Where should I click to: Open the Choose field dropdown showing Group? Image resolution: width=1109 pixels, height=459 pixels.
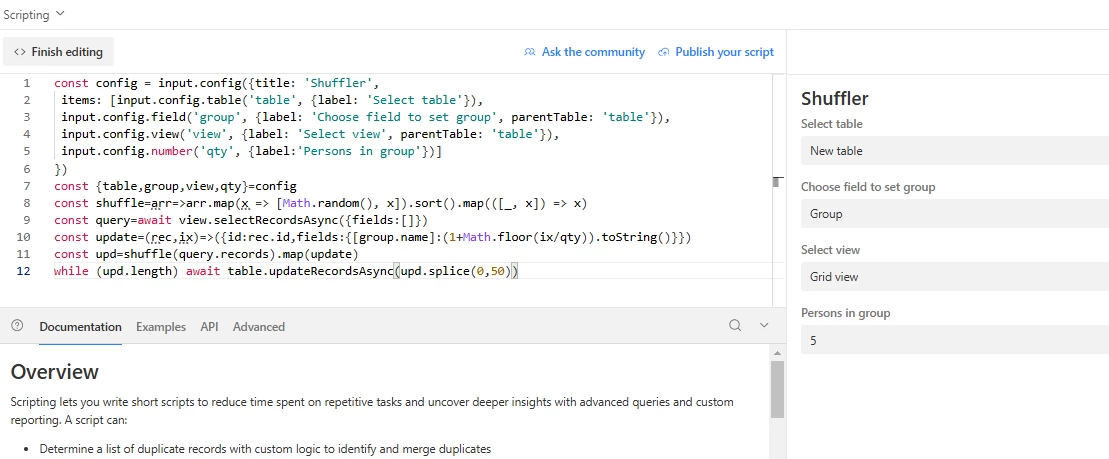tap(955, 214)
